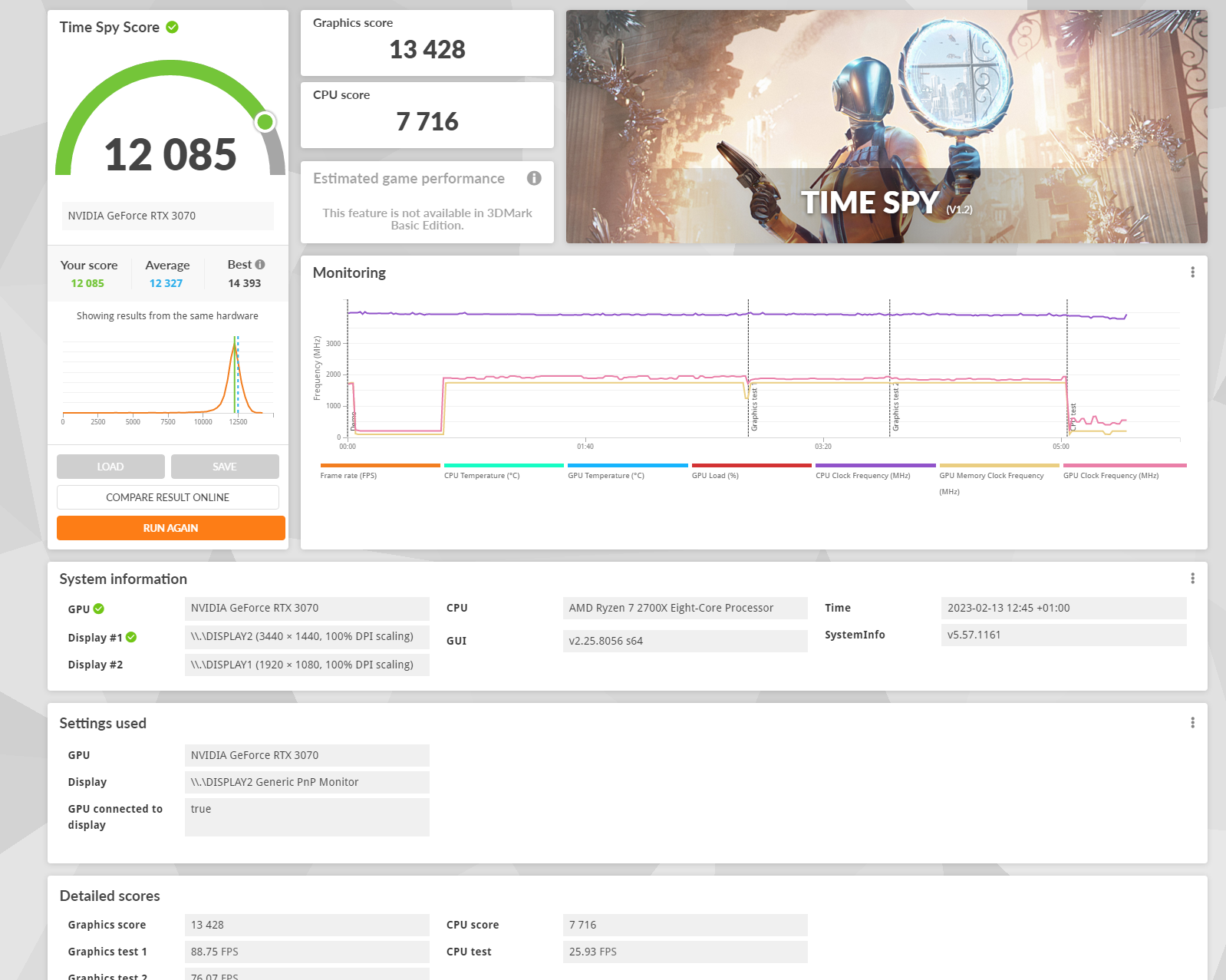
Task: Click the GPU connected to display value true
Action: pos(307,817)
